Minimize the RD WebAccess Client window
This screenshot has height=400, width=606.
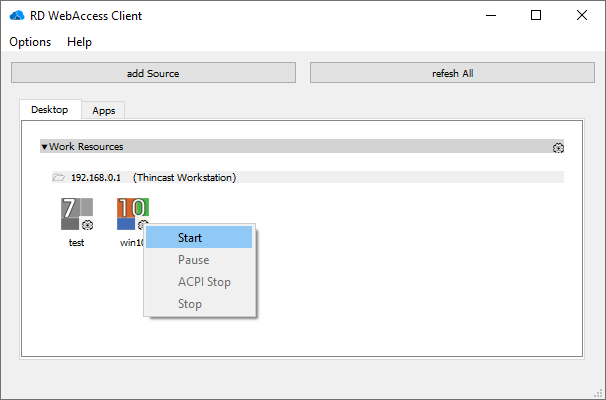pos(491,15)
